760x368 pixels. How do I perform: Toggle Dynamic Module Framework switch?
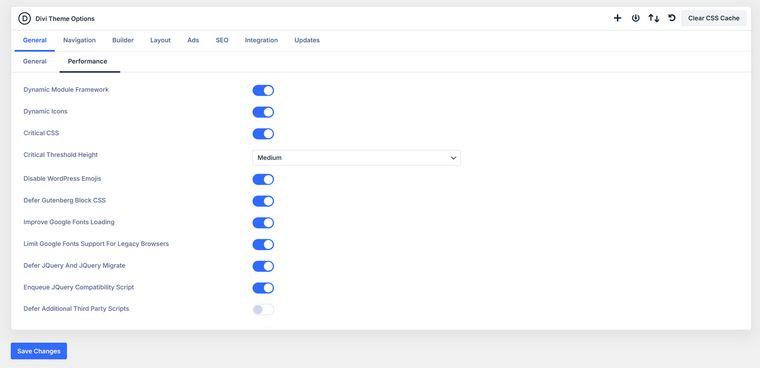pyautogui.click(x=263, y=91)
